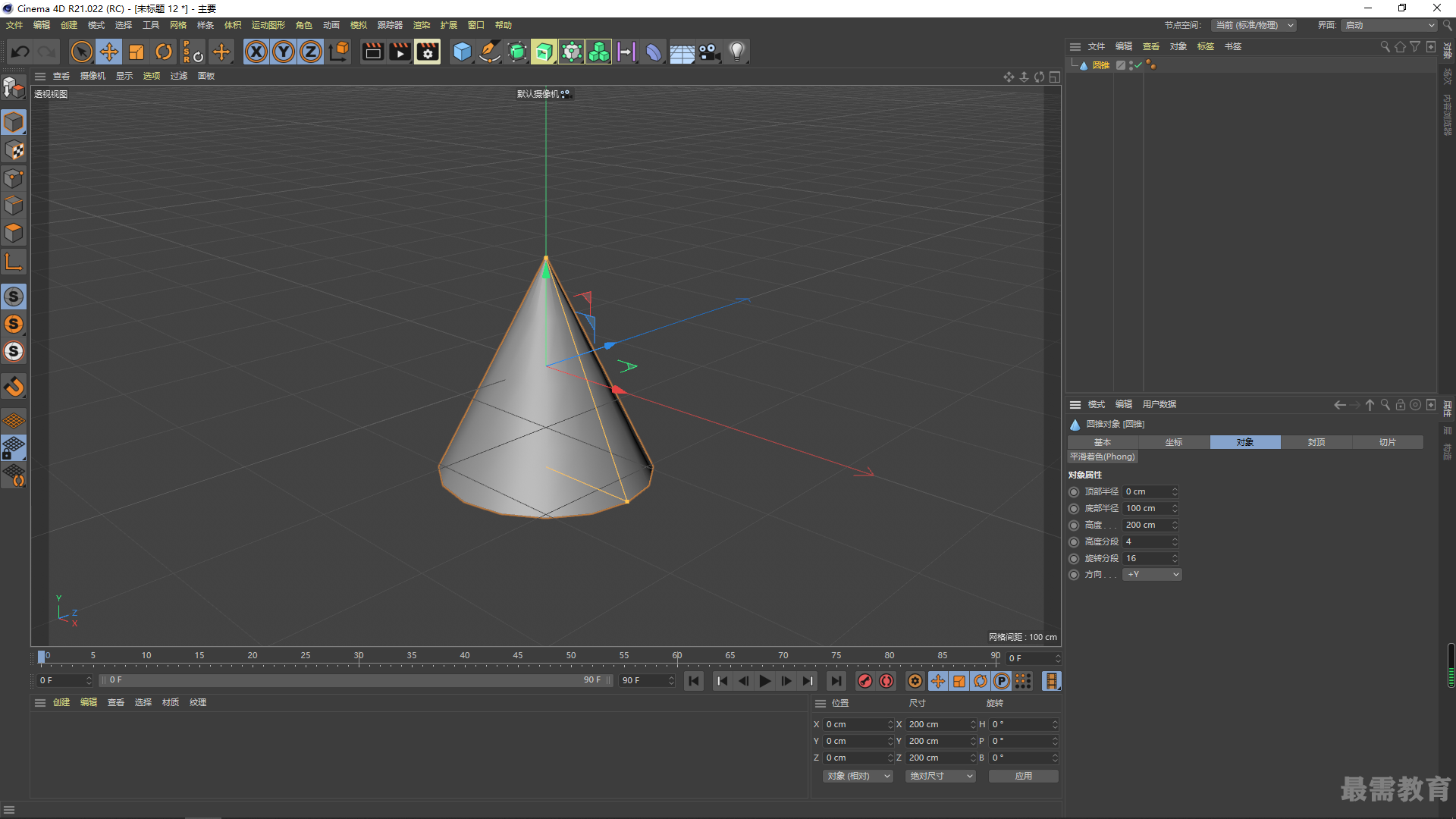Switch to Points mode

14,178
